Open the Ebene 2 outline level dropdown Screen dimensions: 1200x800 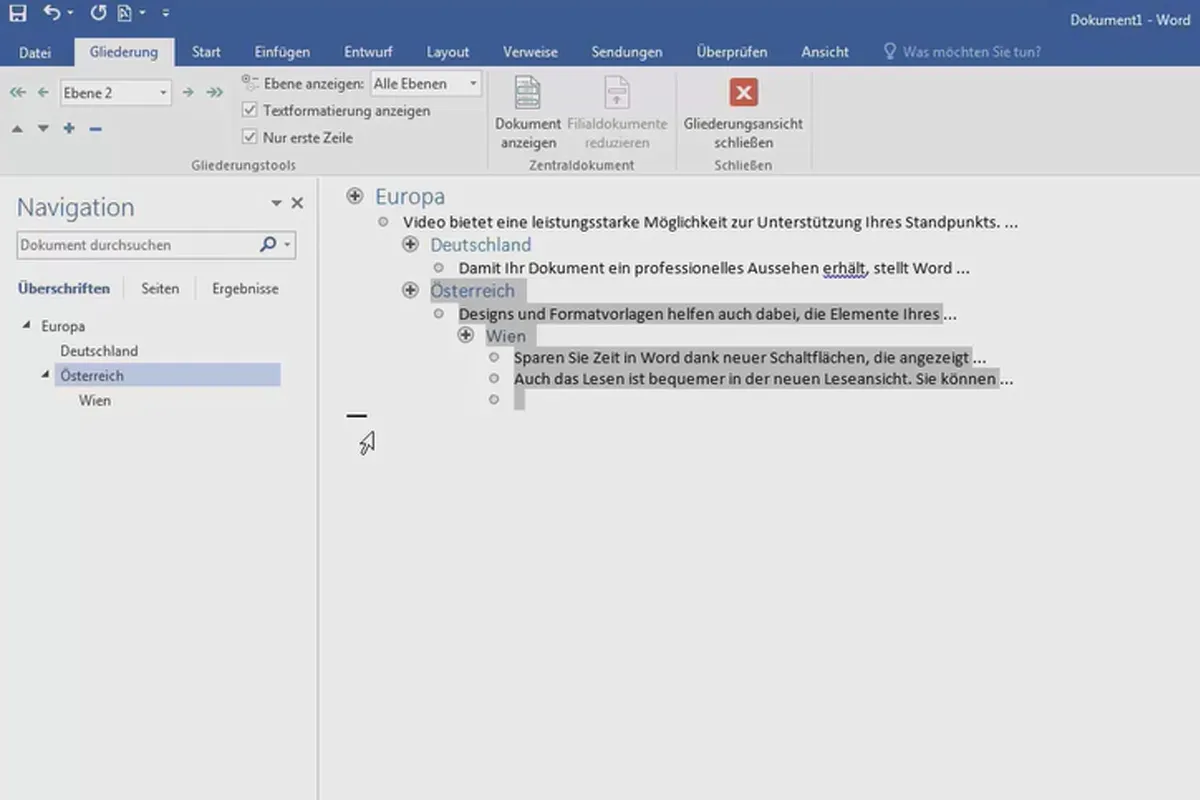116,93
